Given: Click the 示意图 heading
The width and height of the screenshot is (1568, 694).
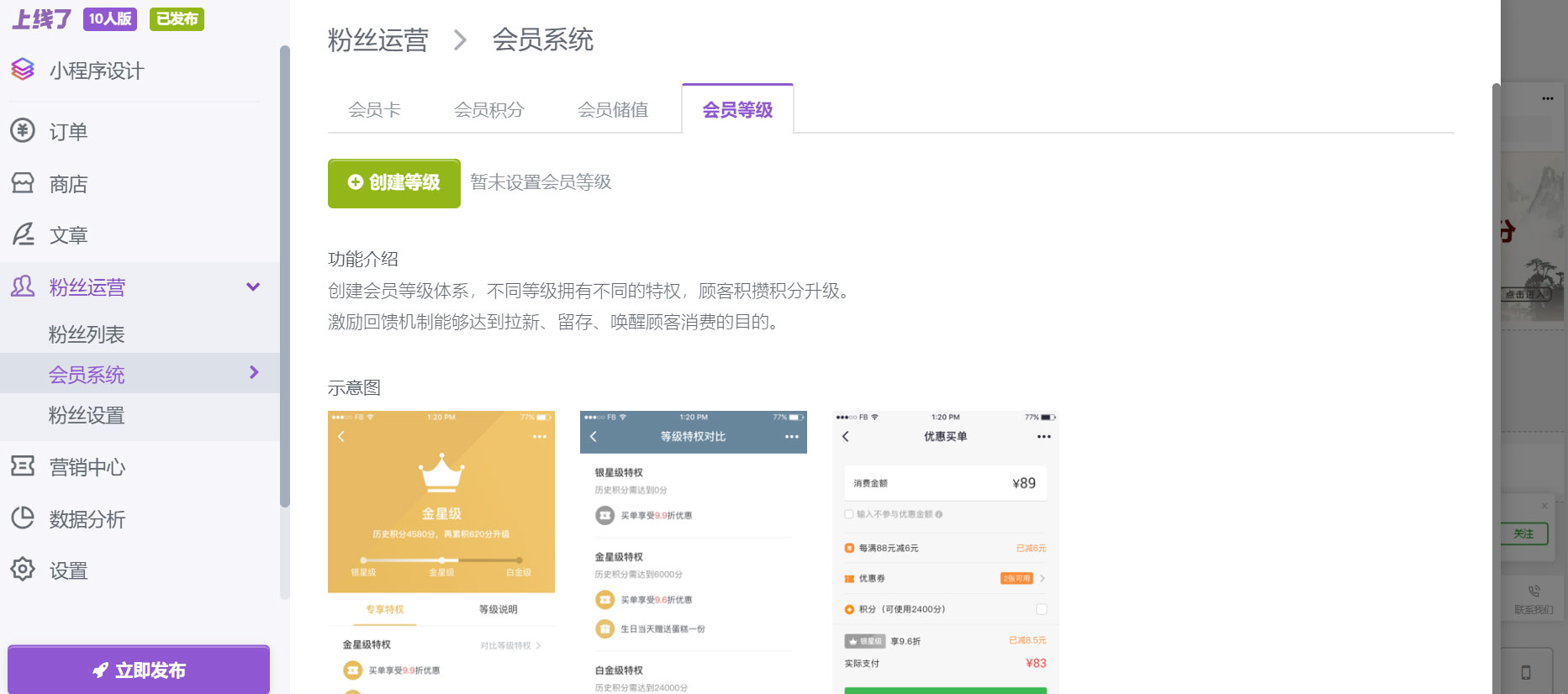Looking at the screenshot, I should (x=354, y=387).
